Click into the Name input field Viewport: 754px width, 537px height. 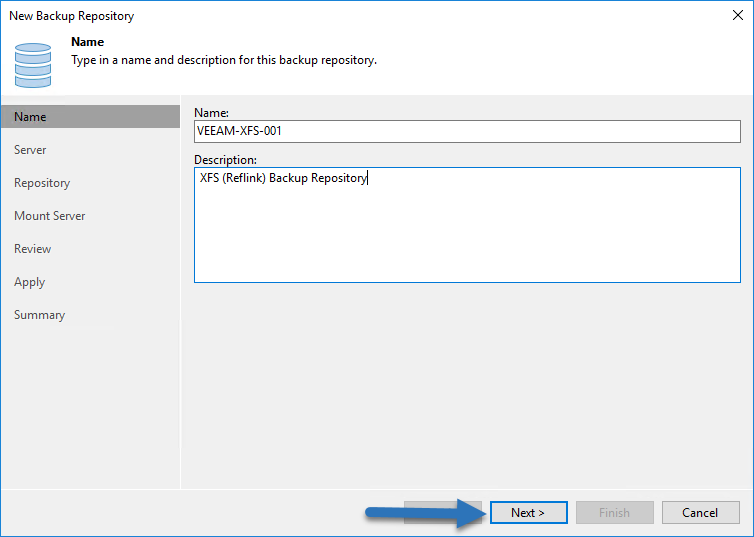467,131
